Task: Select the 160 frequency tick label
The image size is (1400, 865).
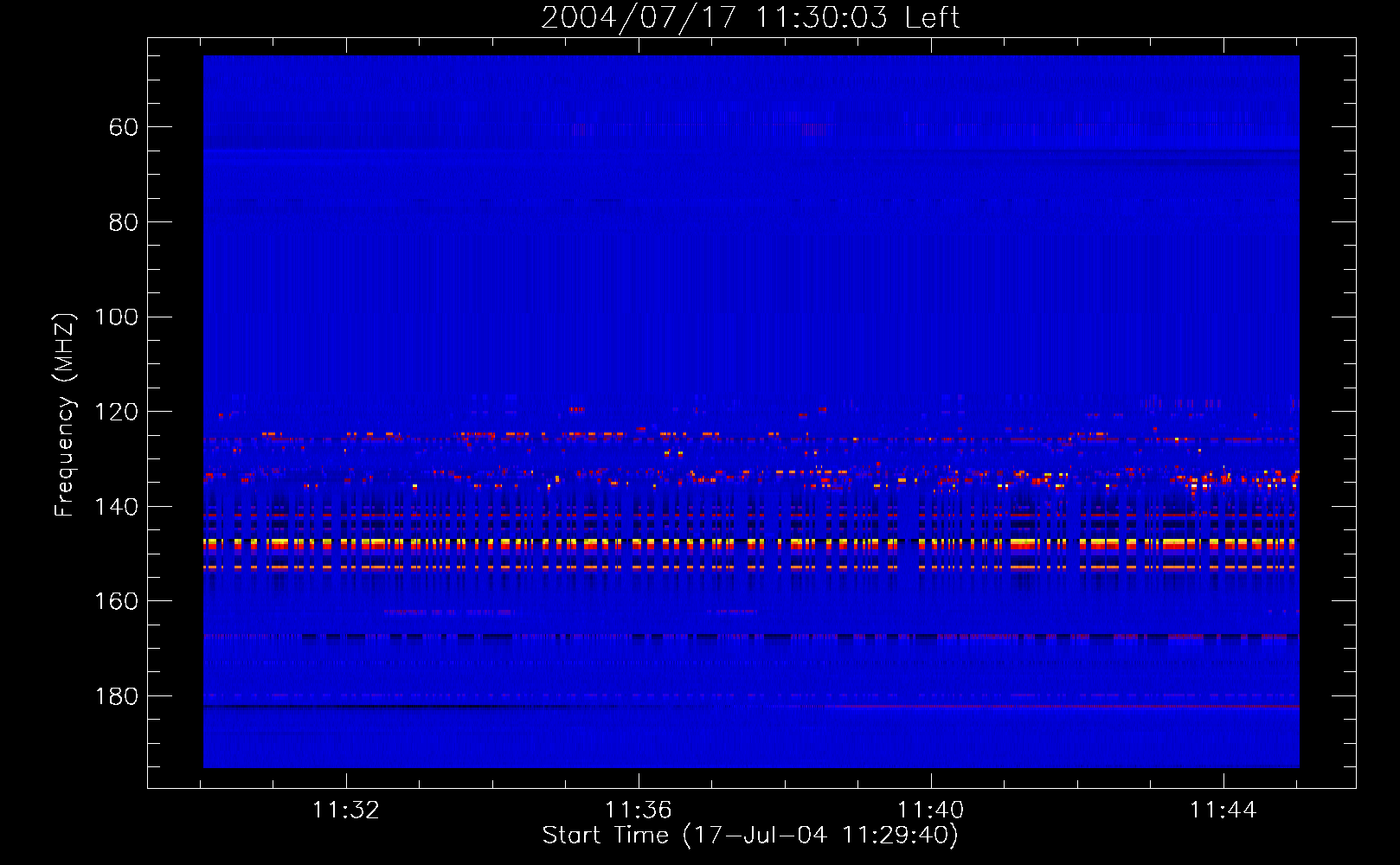Action: click(117, 601)
